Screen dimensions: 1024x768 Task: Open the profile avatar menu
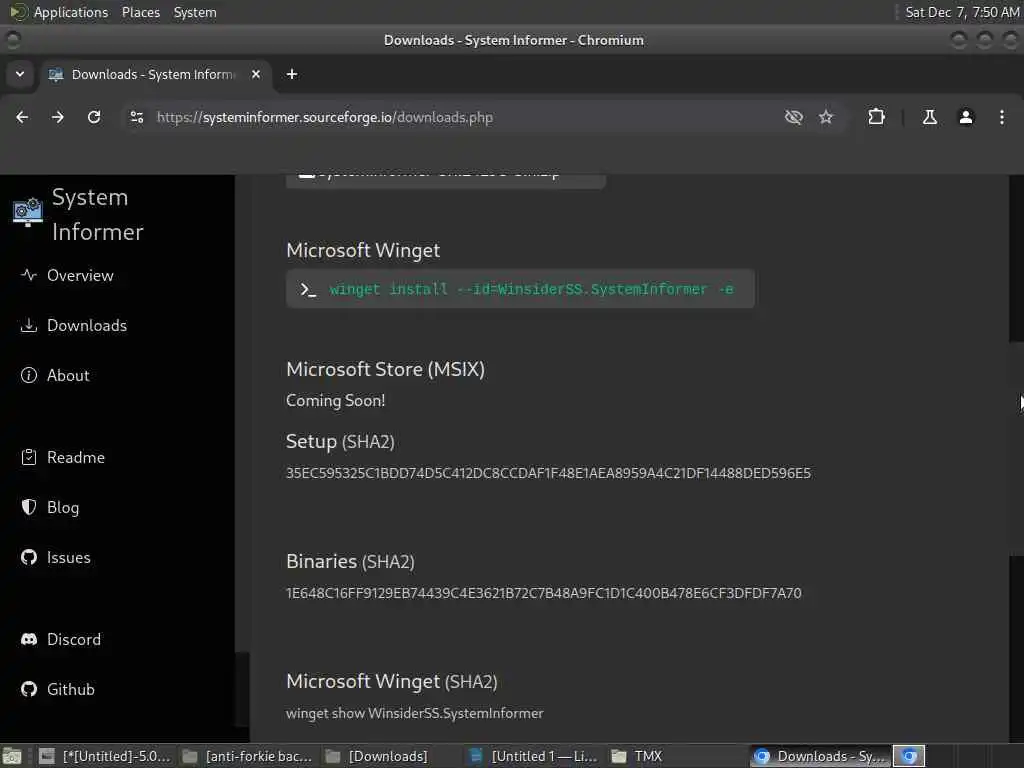click(966, 118)
